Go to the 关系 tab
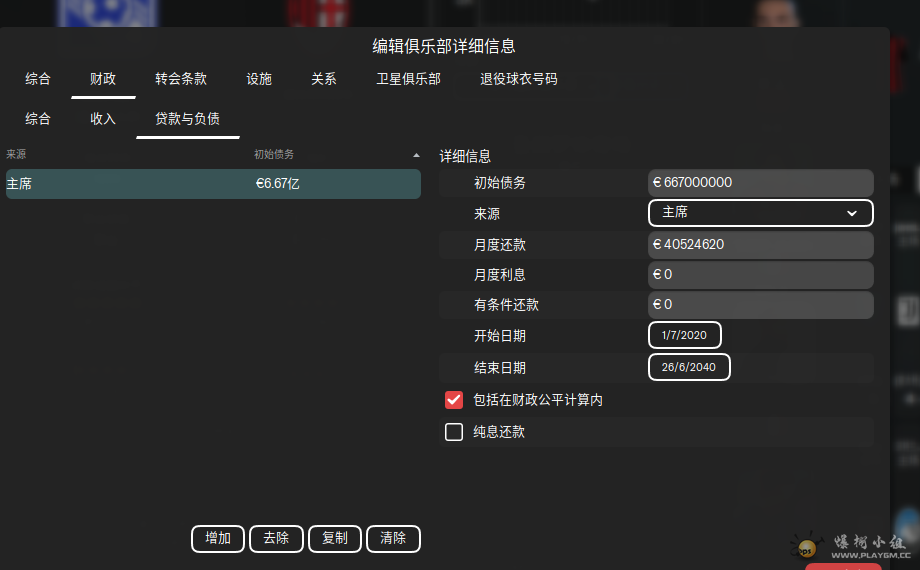The width and height of the screenshot is (920, 570). (x=324, y=79)
